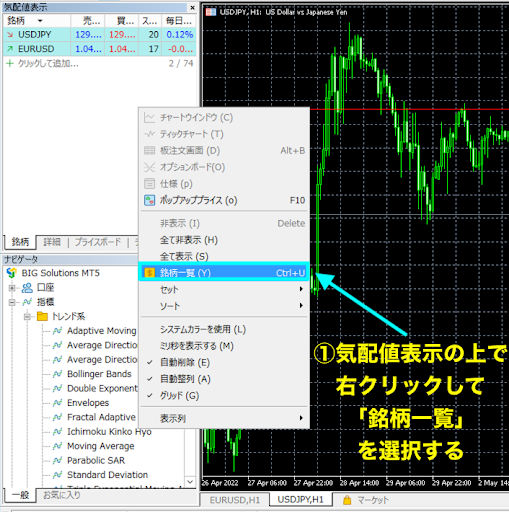Enable システムカラーを使用 (L) option
The image size is (509, 512).
pos(224,329)
